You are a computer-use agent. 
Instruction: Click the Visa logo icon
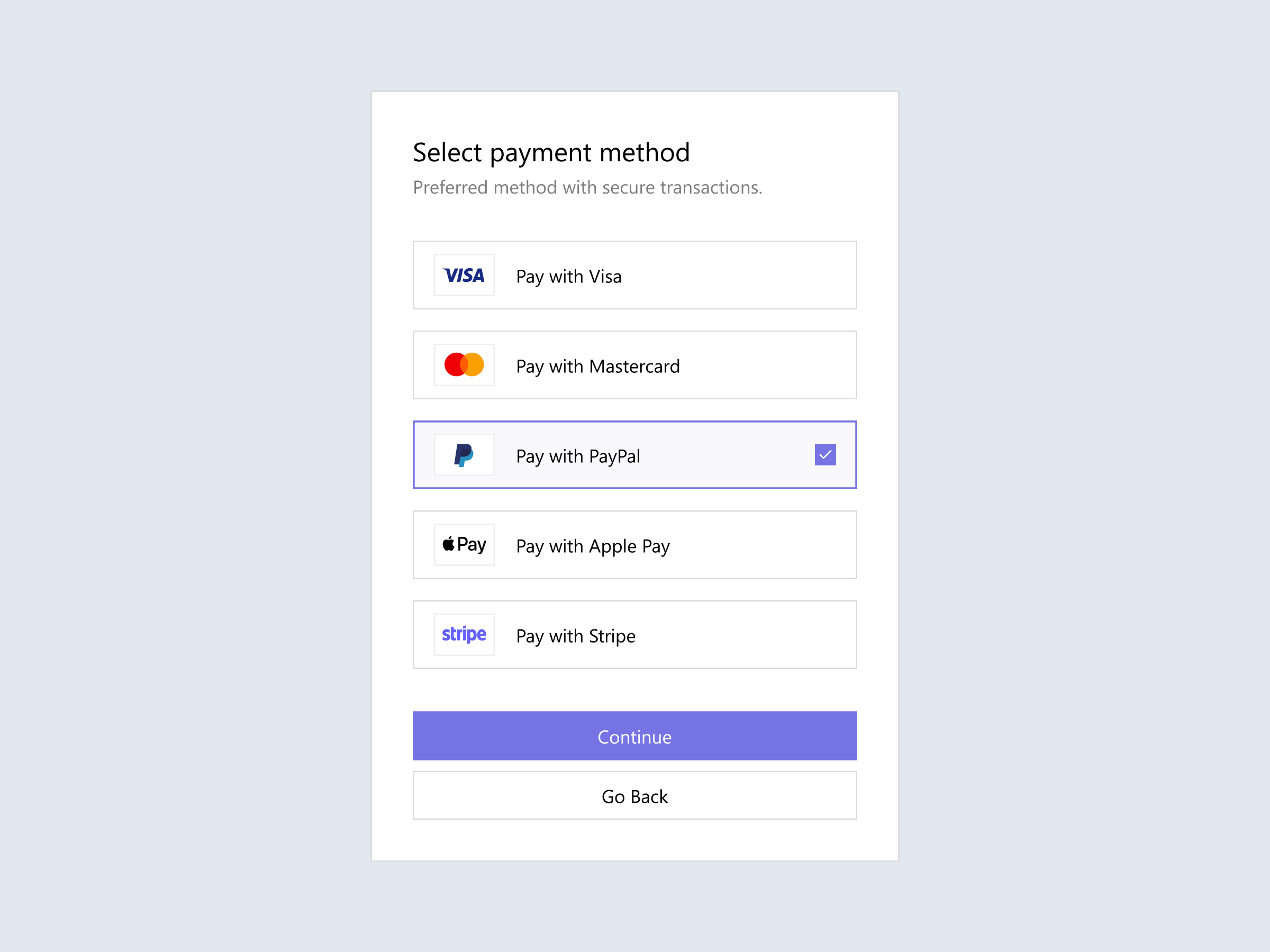click(464, 275)
